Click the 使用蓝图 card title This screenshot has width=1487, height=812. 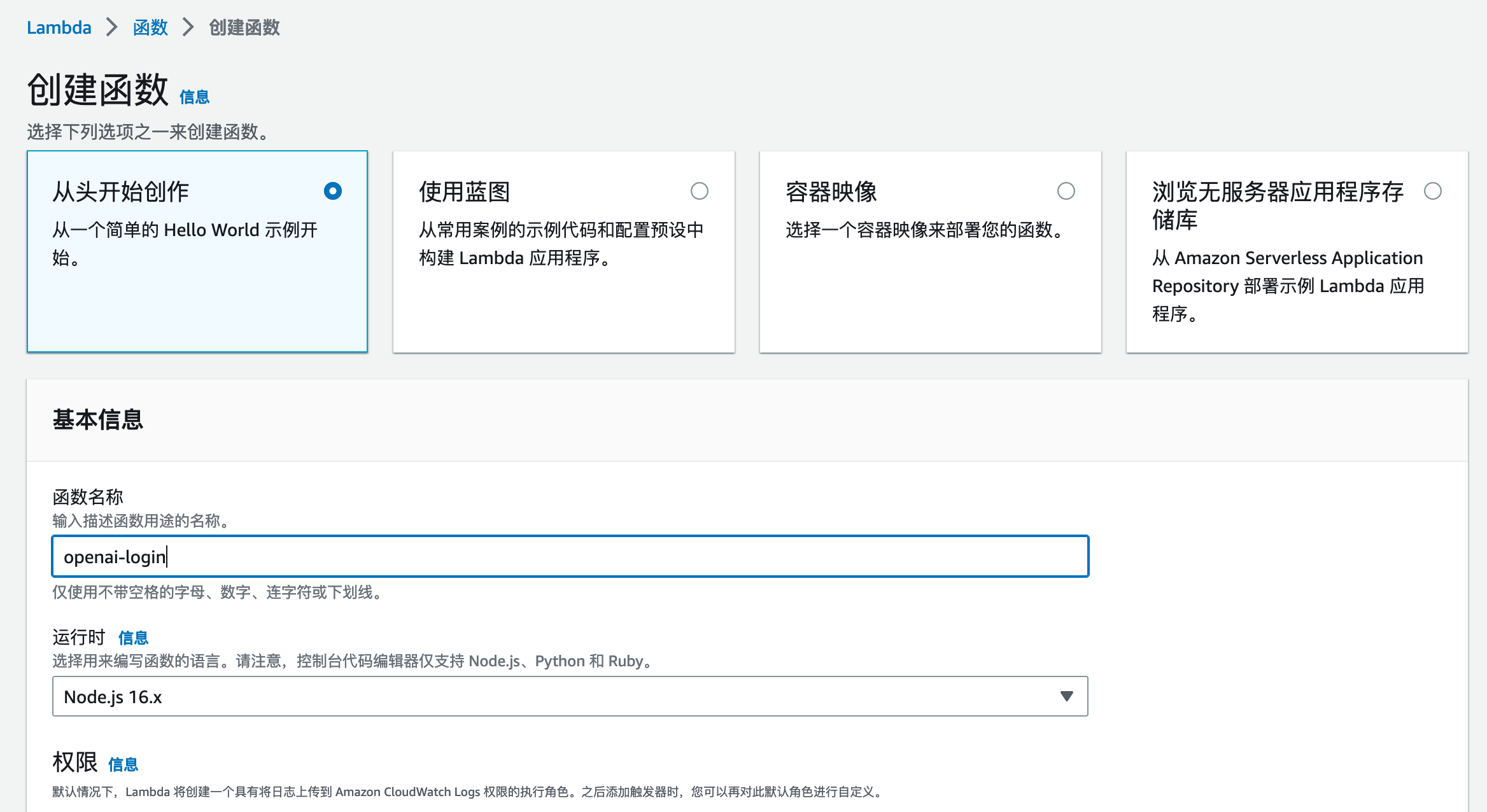465,192
